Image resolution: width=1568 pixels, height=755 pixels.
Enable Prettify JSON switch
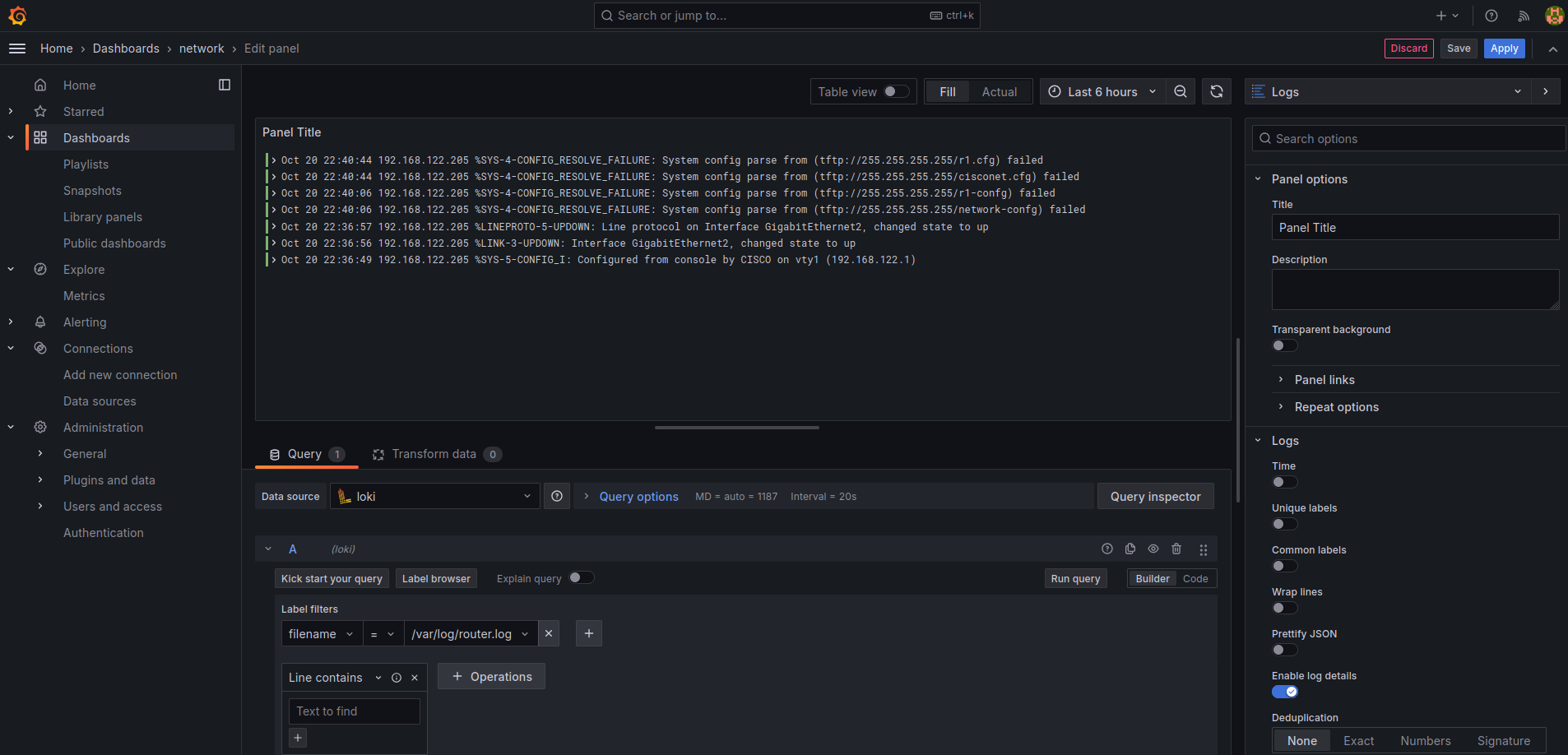(x=1284, y=650)
